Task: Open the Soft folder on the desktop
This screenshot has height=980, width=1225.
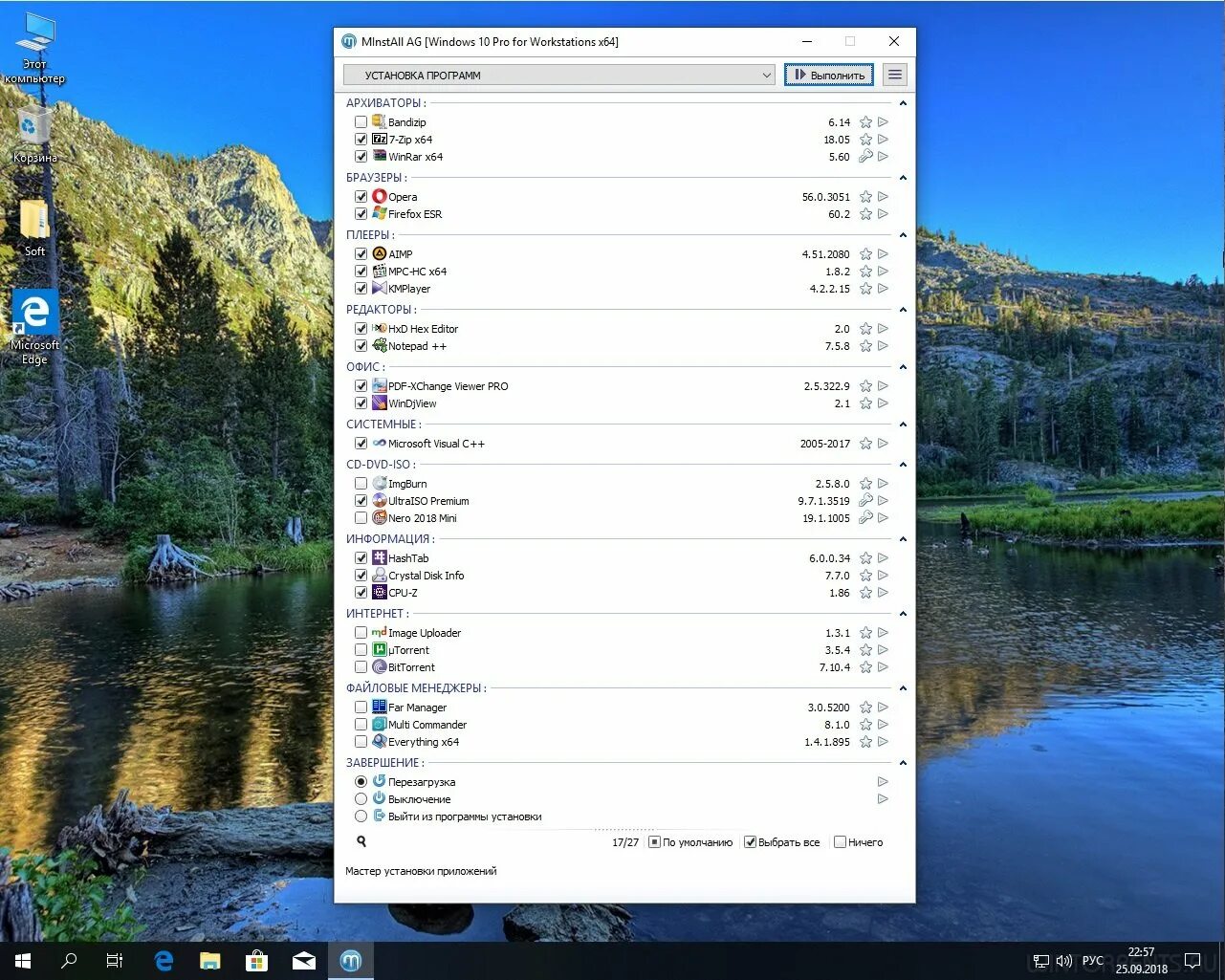Action: coord(34,228)
